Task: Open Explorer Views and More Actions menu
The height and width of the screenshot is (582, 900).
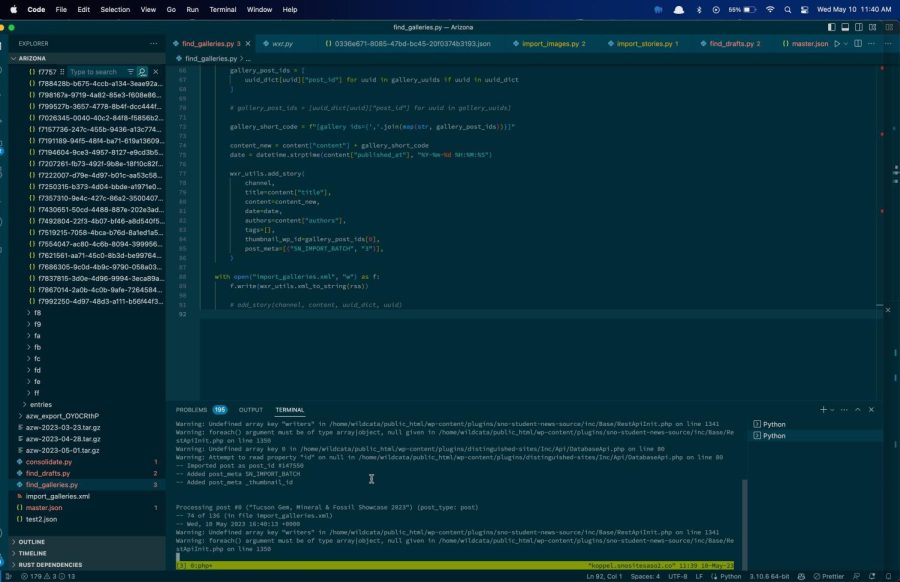Action: [153, 44]
